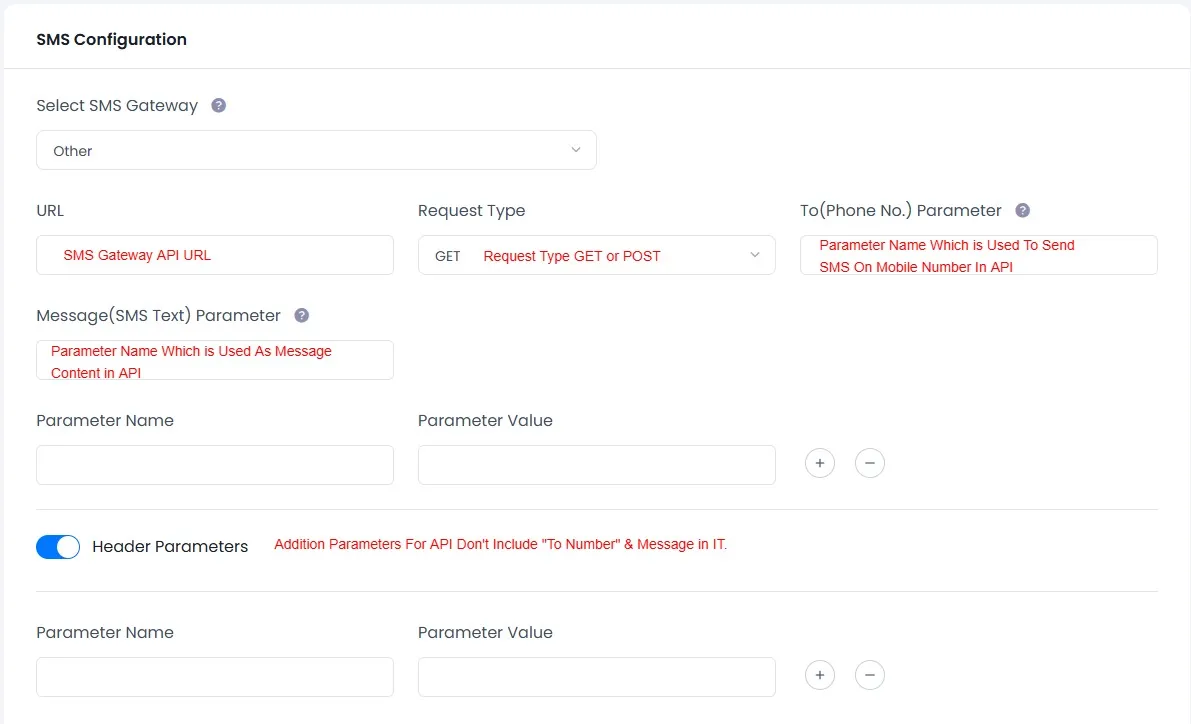This screenshot has height=724, width=1191.
Task: View help for To(Phone No.) Parameter
Action: click(x=1022, y=210)
